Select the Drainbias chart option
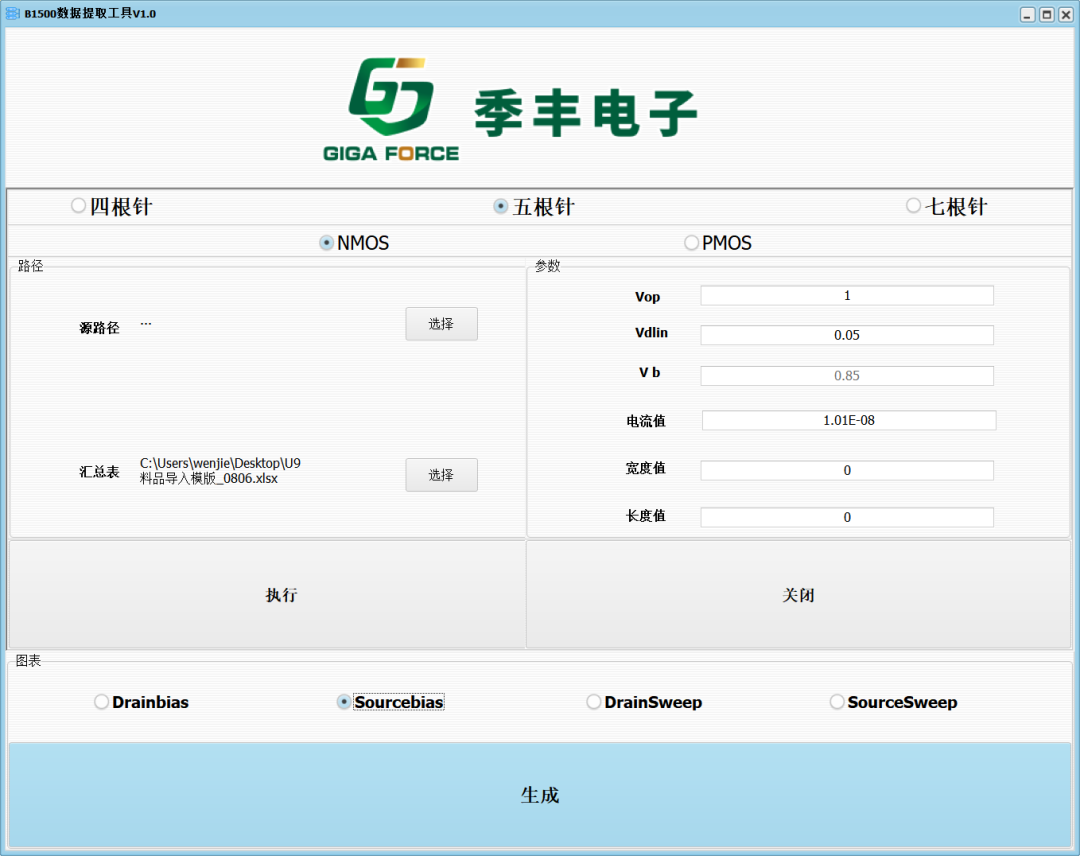This screenshot has height=856, width=1080. pos(141,702)
